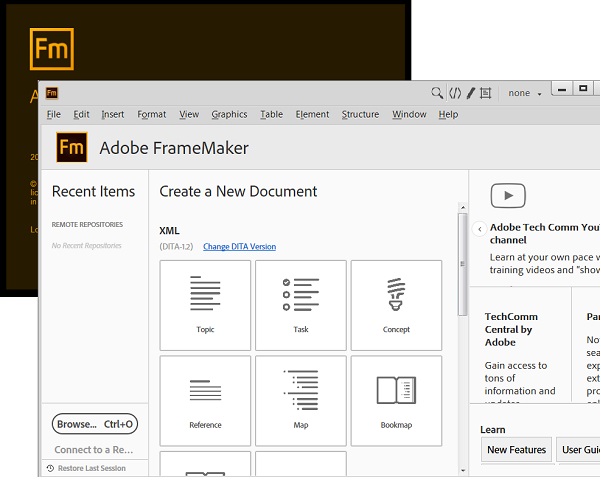Open the Element menu
The height and width of the screenshot is (500, 601).
pos(312,114)
